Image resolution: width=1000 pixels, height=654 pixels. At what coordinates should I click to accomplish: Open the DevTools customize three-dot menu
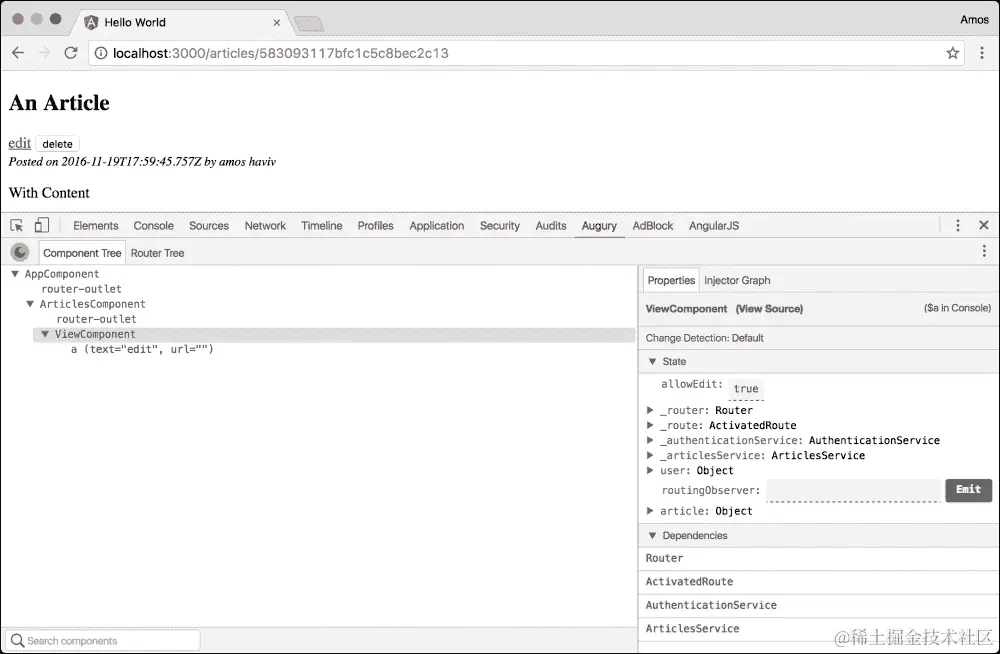pos(958,225)
